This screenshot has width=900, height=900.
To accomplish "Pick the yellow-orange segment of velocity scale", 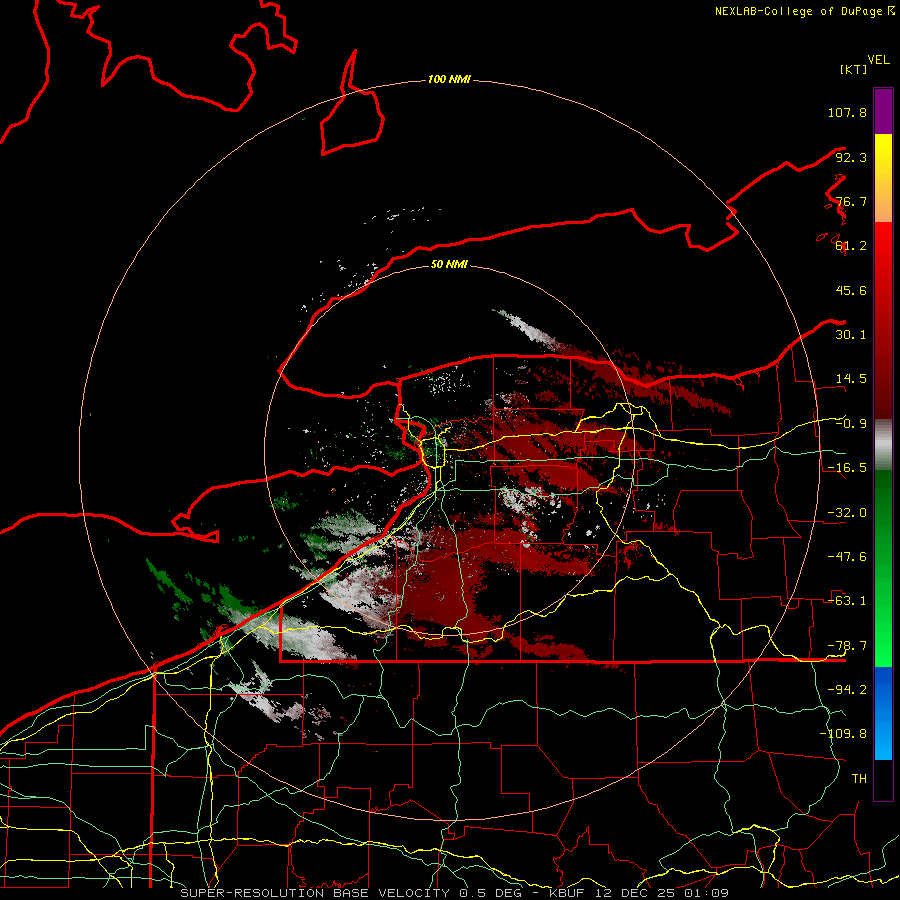I will tap(883, 179).
